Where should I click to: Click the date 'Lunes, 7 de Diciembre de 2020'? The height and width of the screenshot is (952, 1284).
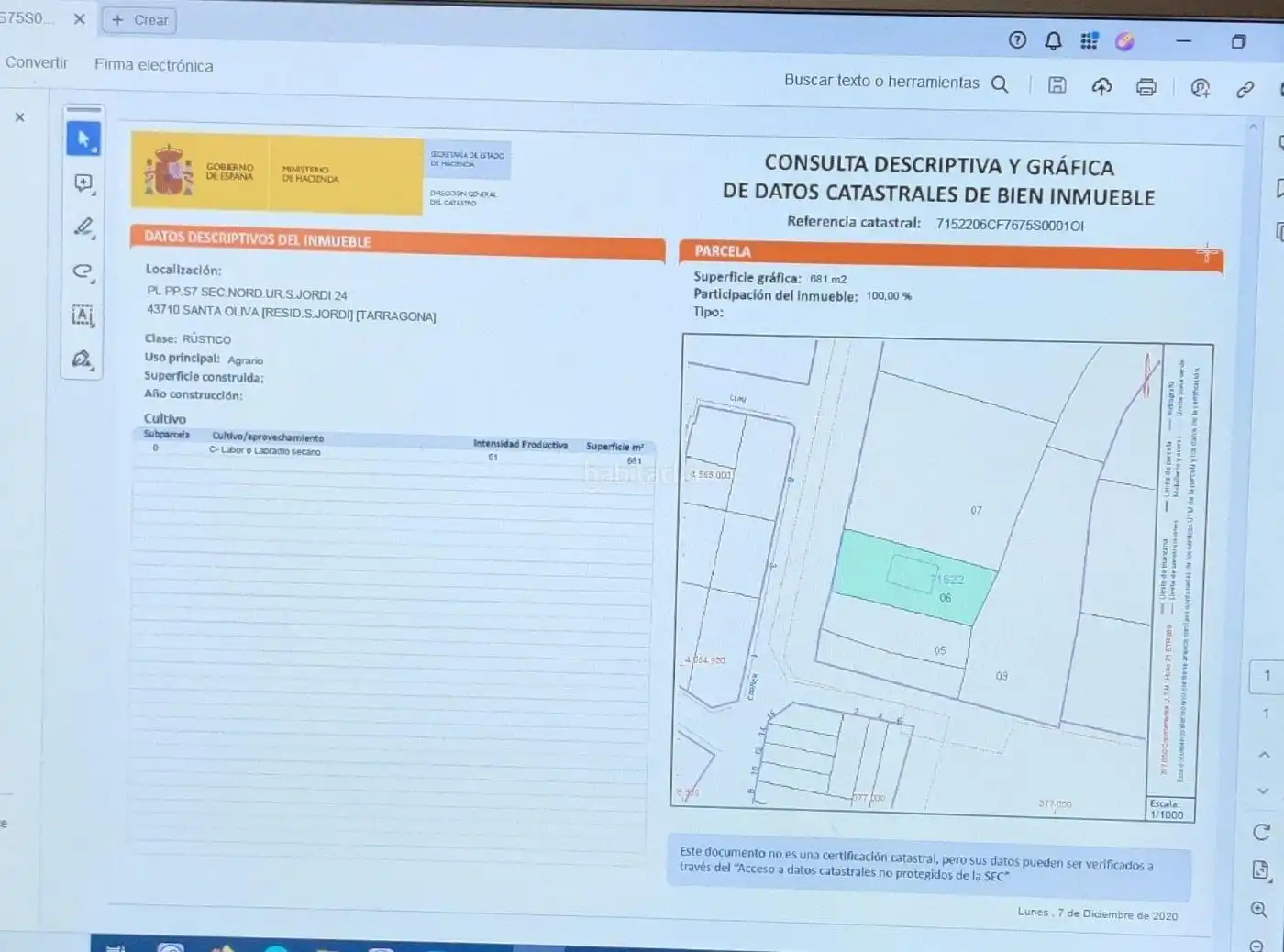click(1097, 913)
